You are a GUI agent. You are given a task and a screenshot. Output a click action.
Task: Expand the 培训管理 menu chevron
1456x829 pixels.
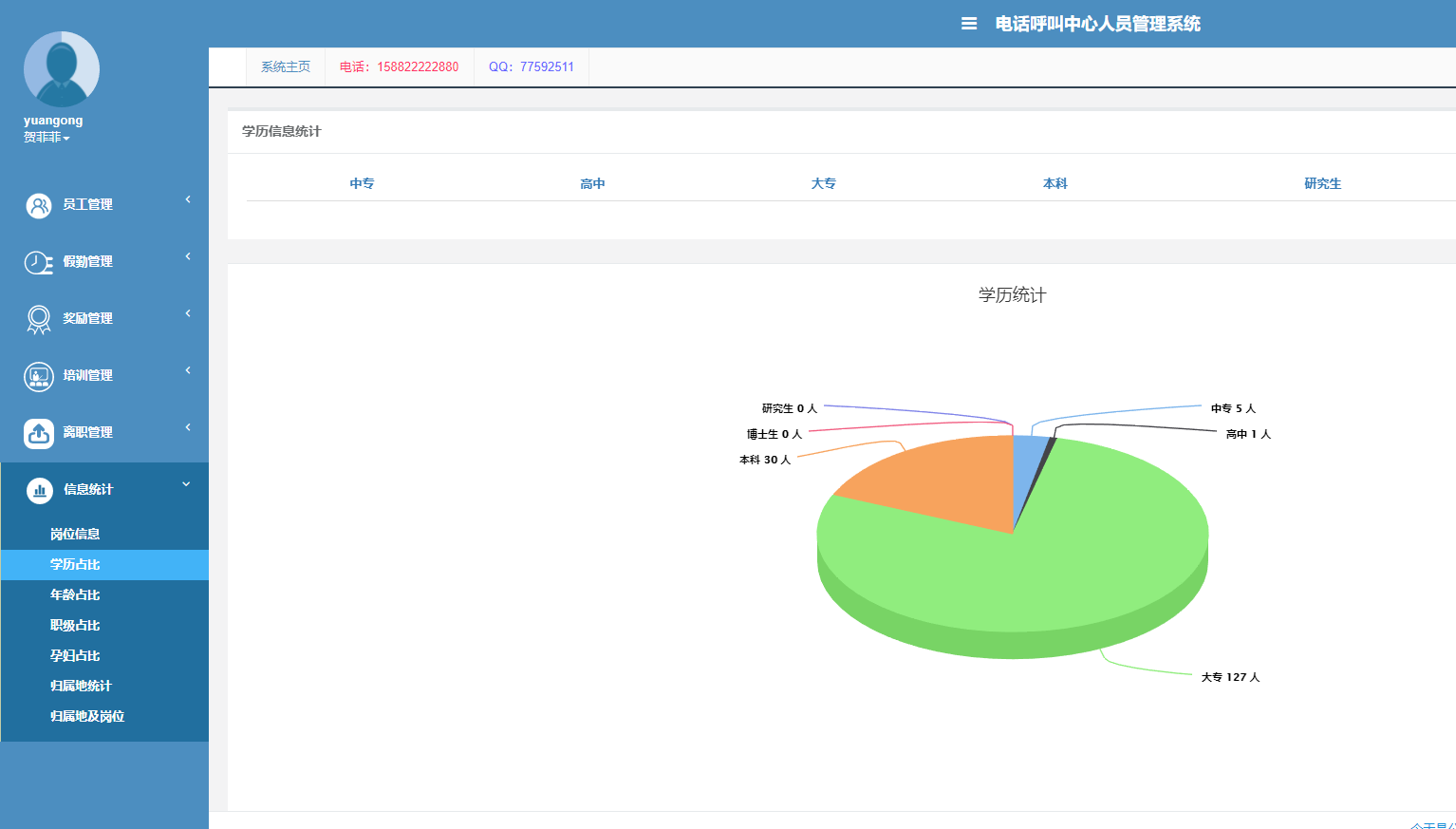(x=188, y=370)
